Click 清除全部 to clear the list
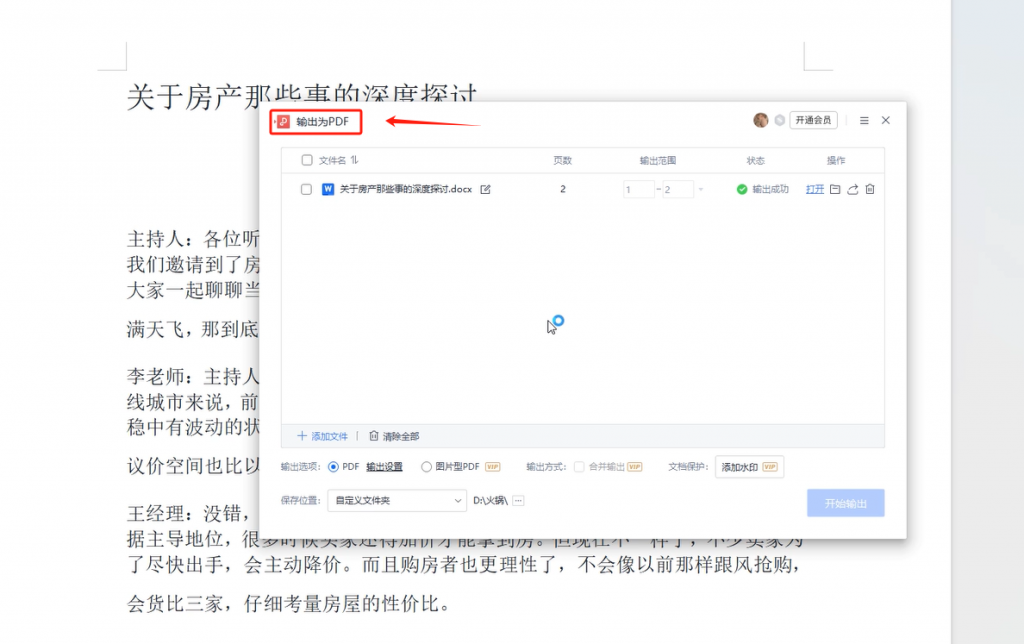Viewport: 1024px width, 644px height. 394,436
